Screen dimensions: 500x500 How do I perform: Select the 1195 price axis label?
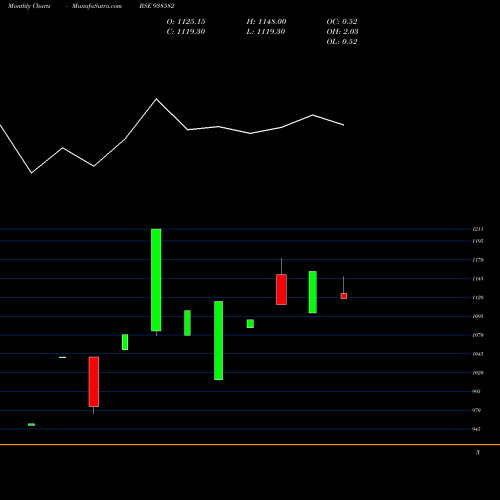pos(478,241)
